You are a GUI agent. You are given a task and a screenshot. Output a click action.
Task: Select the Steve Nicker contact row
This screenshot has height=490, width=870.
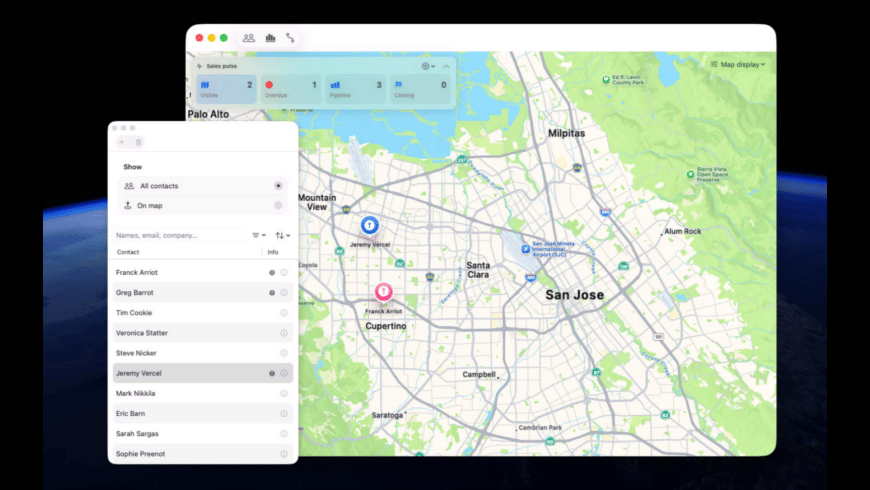click(203, 353)
